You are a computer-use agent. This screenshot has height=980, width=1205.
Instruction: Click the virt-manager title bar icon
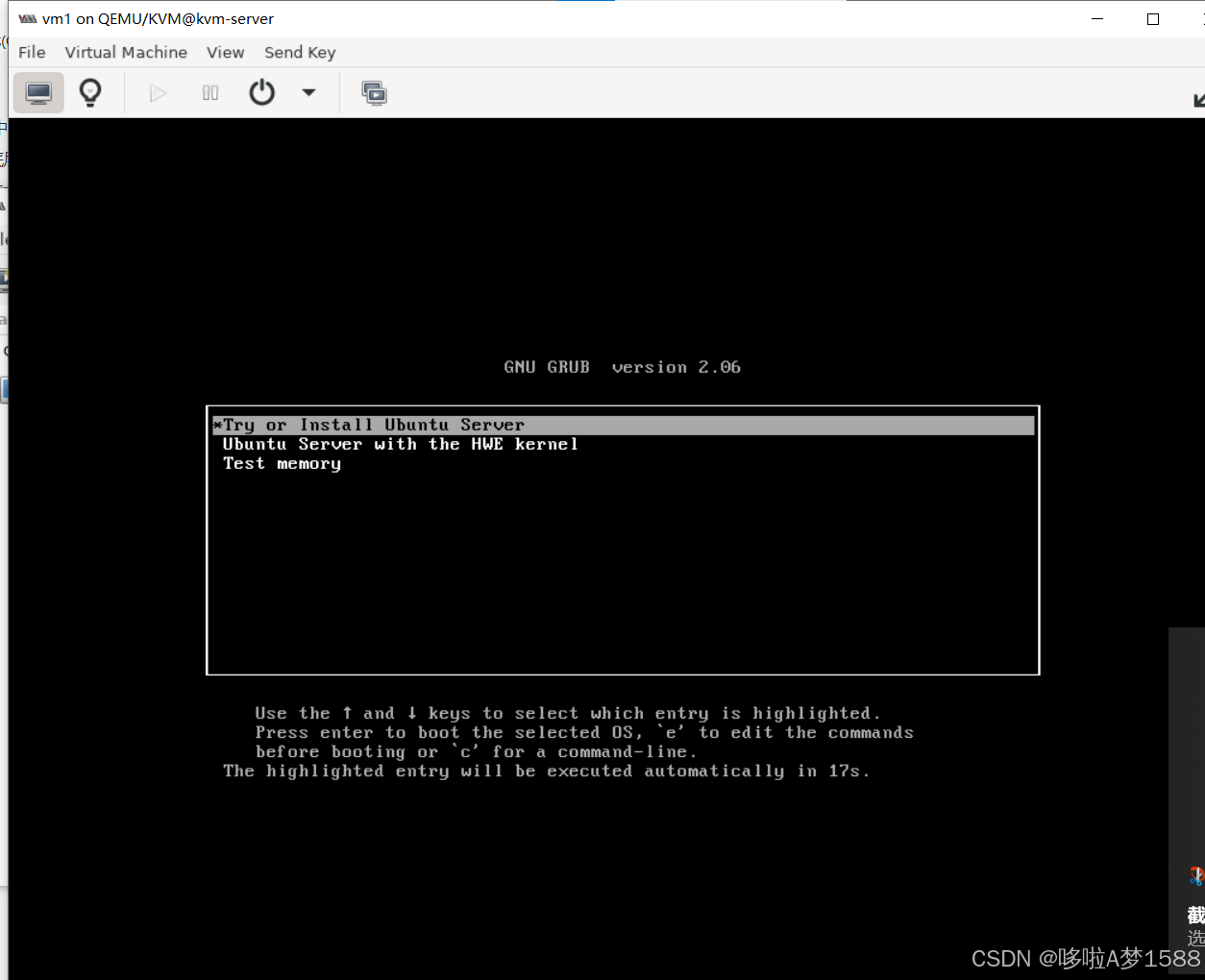(x=28, y=18)
